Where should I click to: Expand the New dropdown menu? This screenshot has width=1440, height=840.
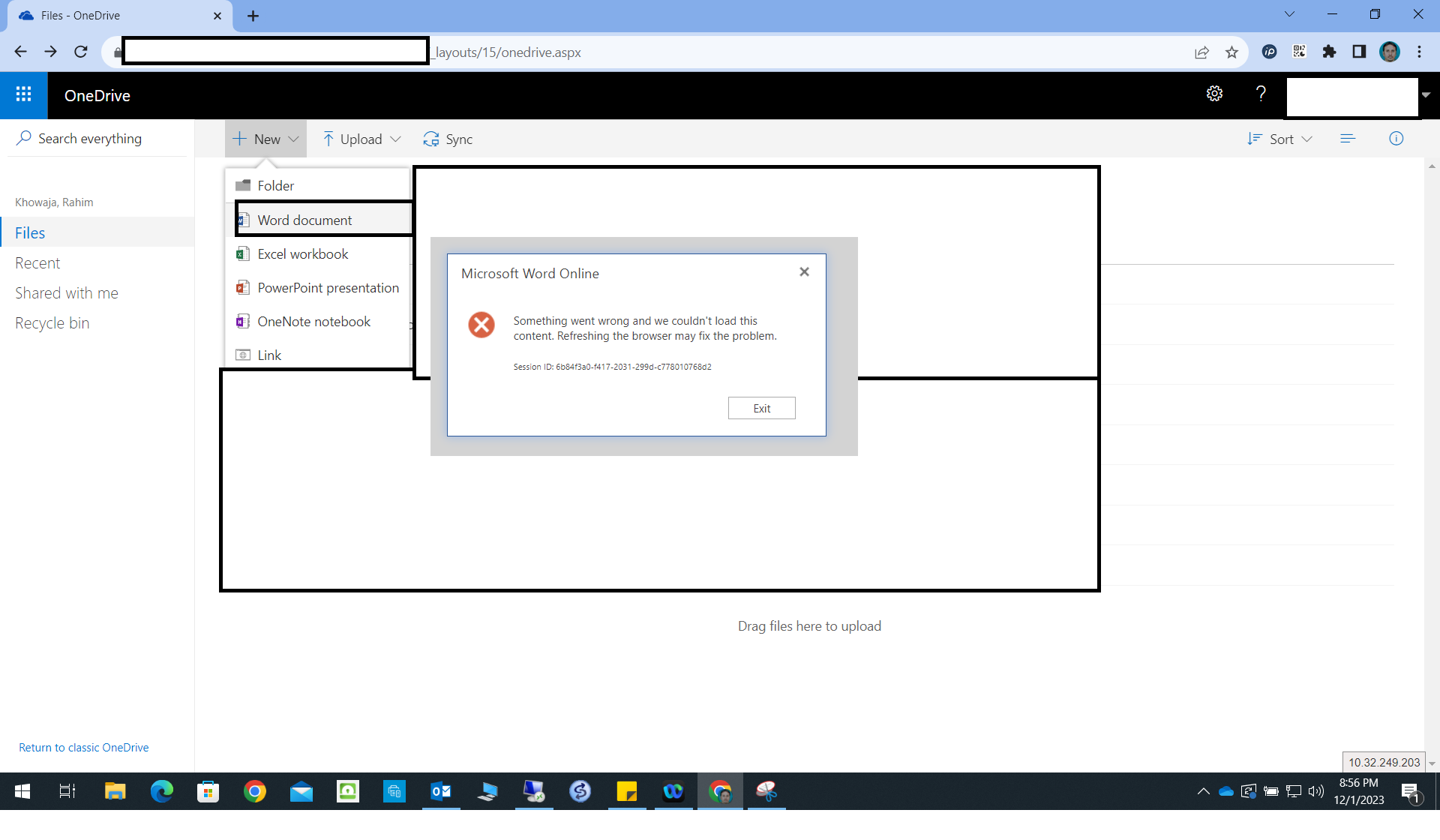265,139
